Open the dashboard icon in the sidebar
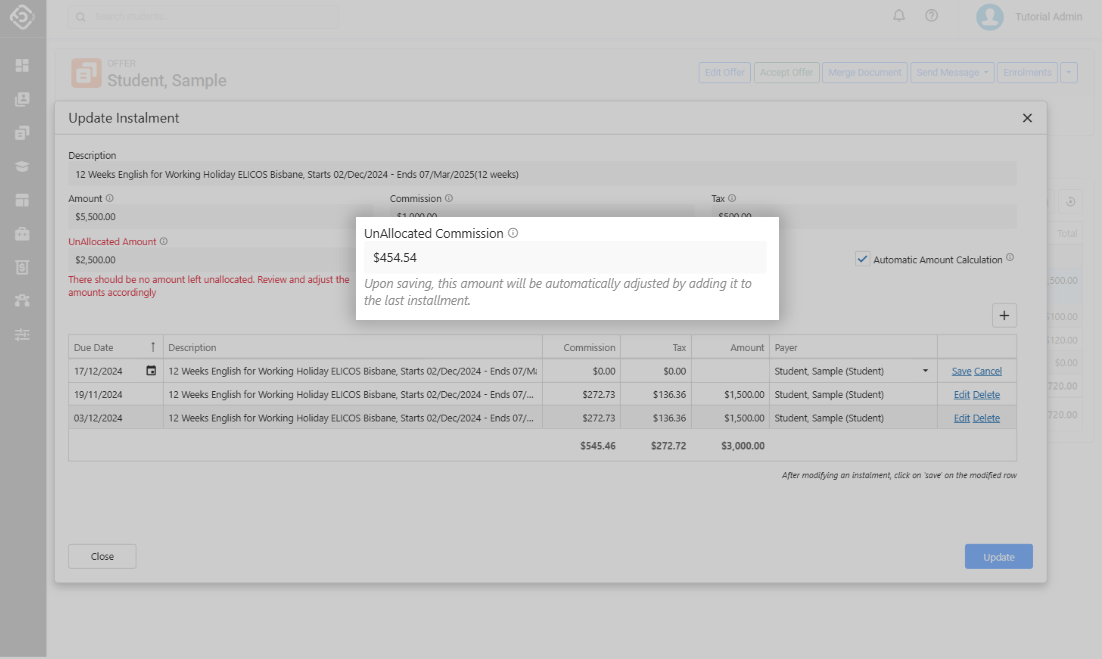The image size is (1102, 659). pyautogui.click(x=22, y=66)
